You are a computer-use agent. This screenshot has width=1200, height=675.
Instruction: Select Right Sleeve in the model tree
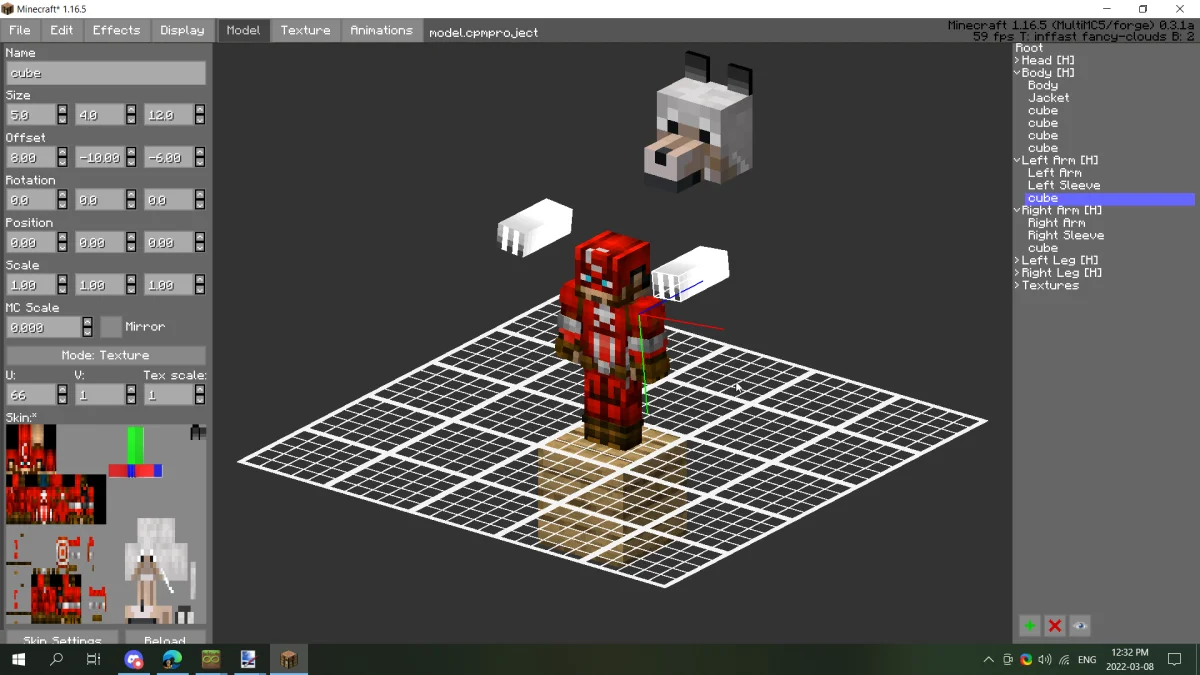[1066, 235]
